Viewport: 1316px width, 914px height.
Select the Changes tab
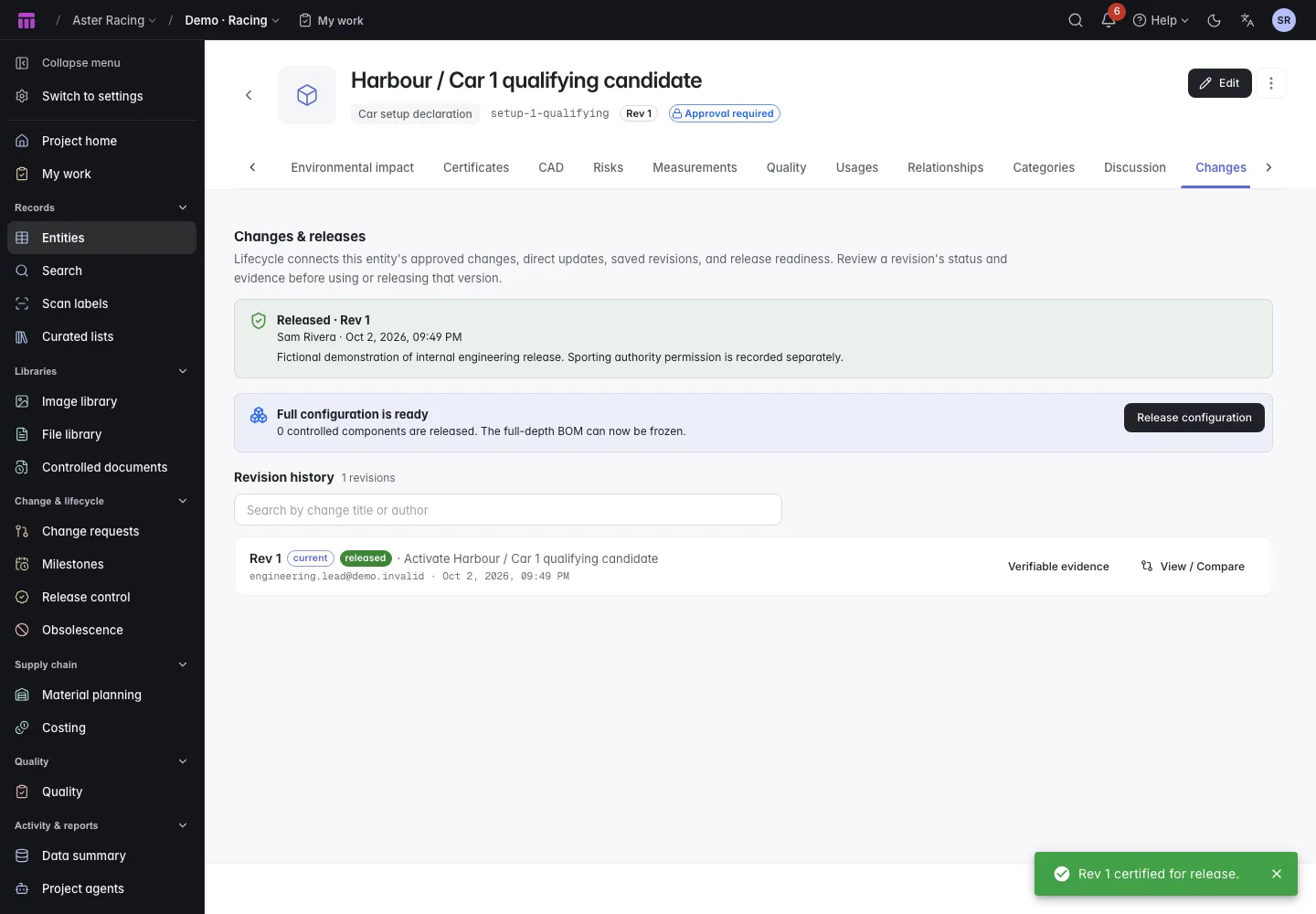pos(1221,167)
